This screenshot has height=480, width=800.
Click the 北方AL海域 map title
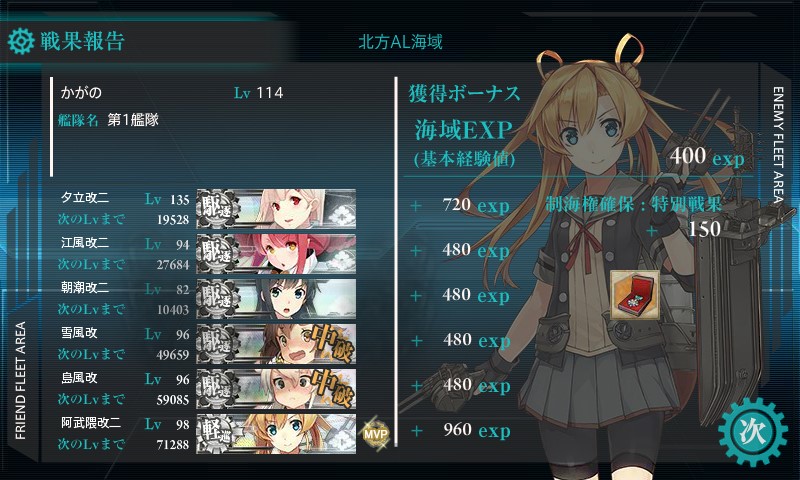coord(400,42)
